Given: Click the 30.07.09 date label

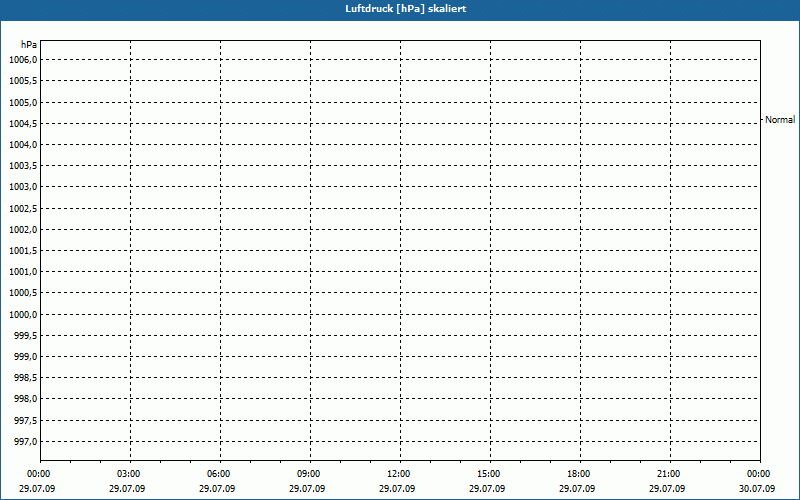Looking at the screenshot, I should 757,489.
